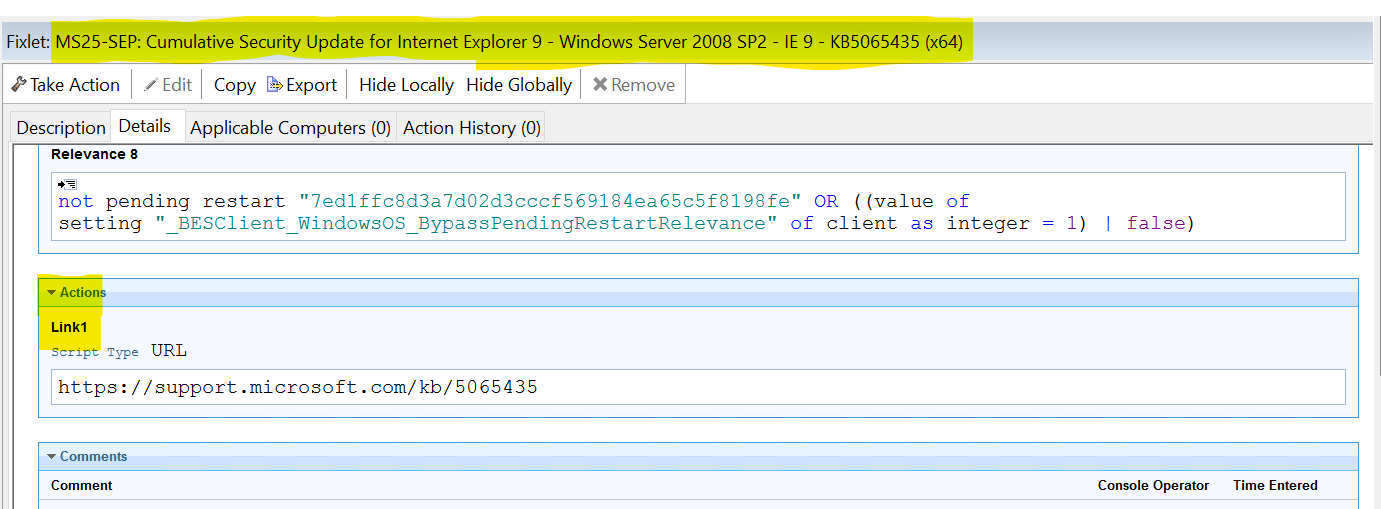
Task: Switch to the Description tab
Action: (x=61, y=128)
